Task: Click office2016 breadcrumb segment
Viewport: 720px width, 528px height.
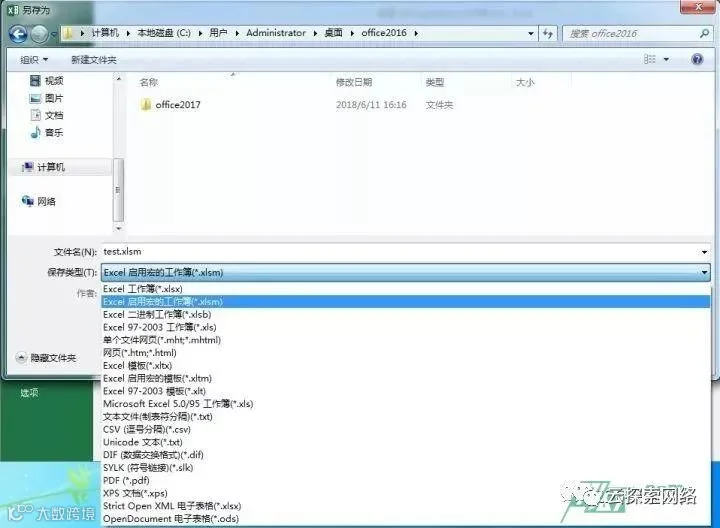Action: click(384, 33)
